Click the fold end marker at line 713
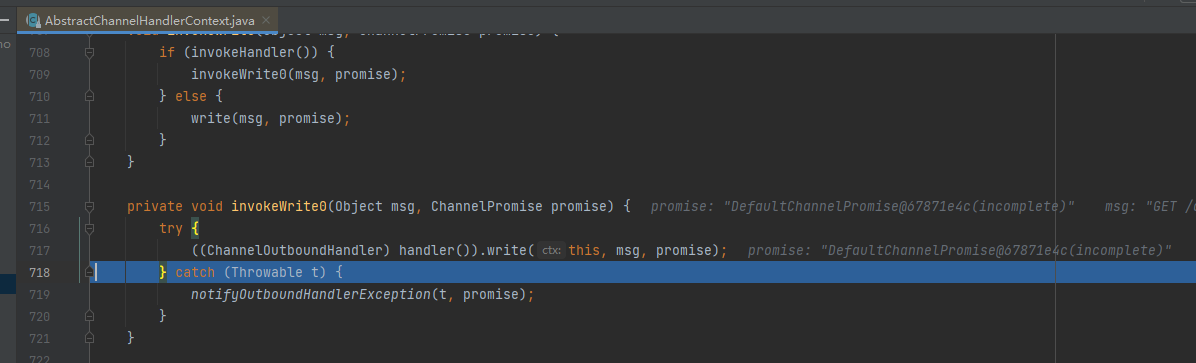Image resolution: width=1196 pixels, height=363 pixels. pos(89,162)
